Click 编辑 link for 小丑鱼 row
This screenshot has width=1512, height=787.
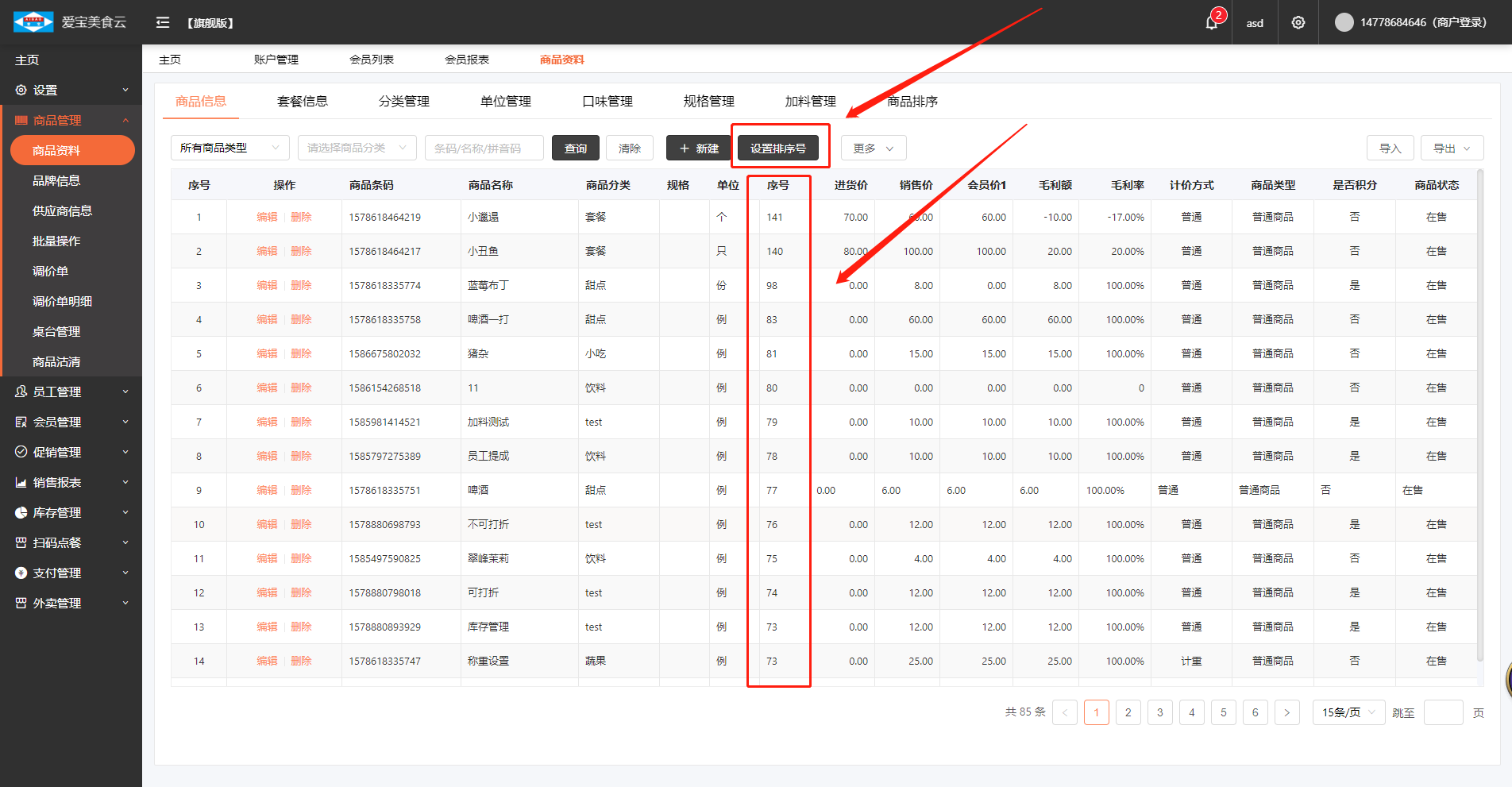tap(267, 251)
